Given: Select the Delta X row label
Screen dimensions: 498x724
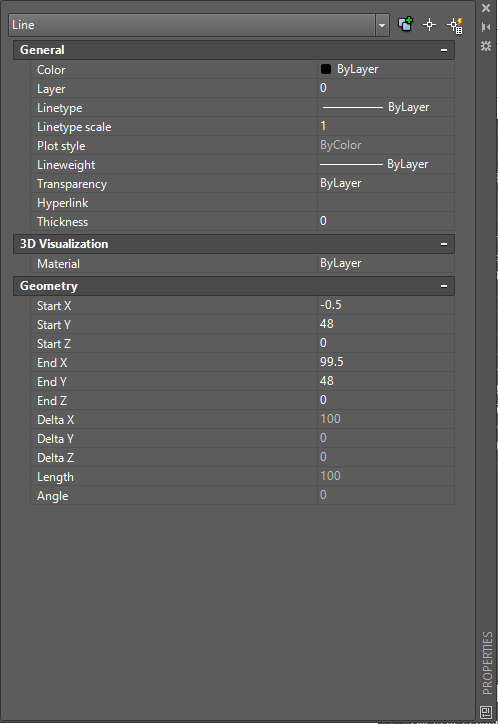Looking at the screenshot, I should tap(55, 420).
